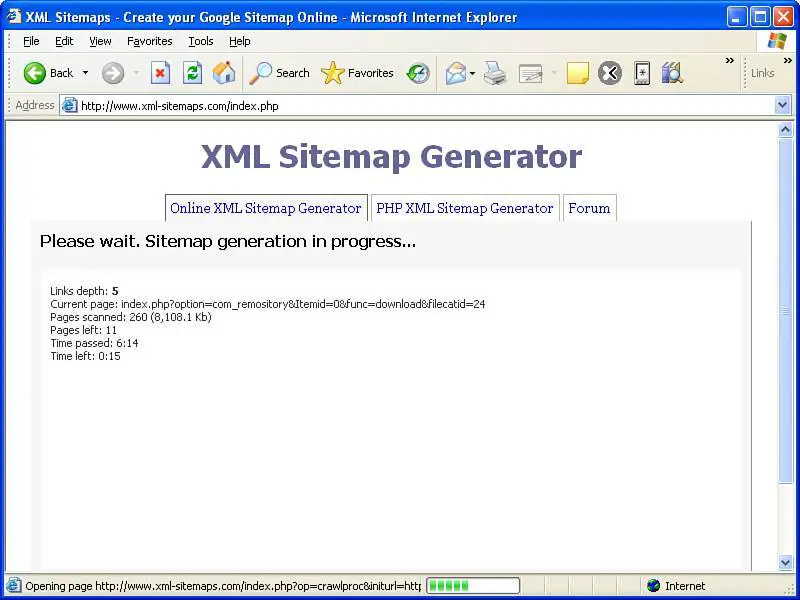Screen dimensions: 800x600
Task: Click the Forward arrow button
Action: pyautogui.click(x=113, y=73)
